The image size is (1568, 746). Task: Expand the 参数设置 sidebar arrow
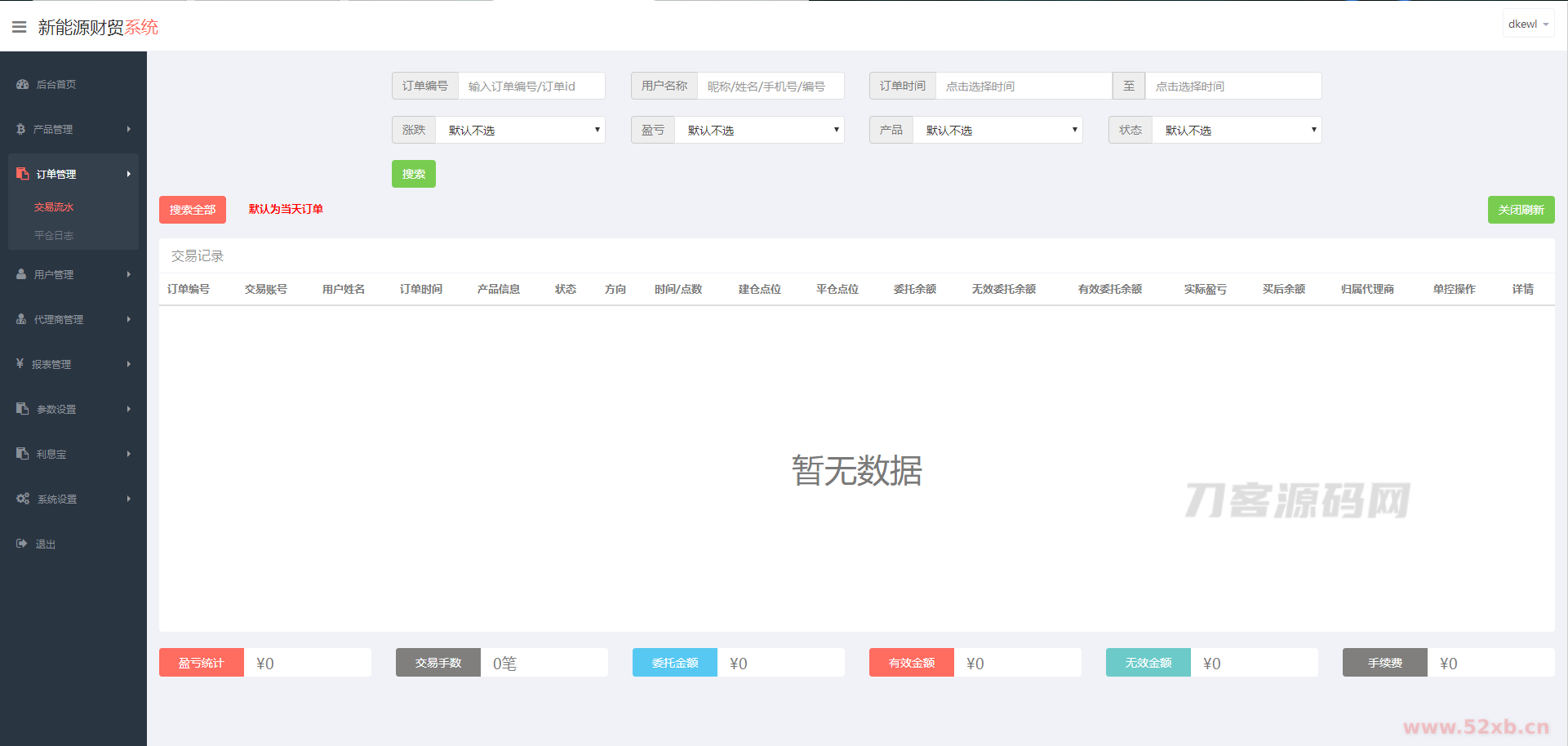coord(129,409)
